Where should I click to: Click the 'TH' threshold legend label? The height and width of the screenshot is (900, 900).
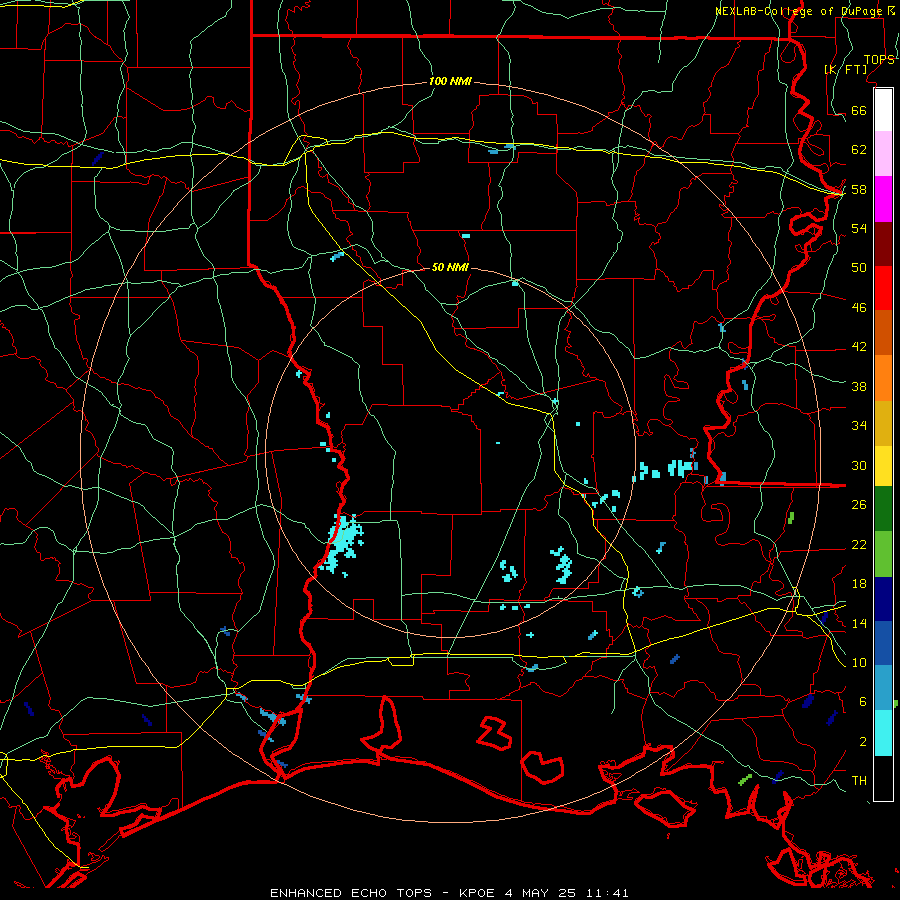point(859,781)
